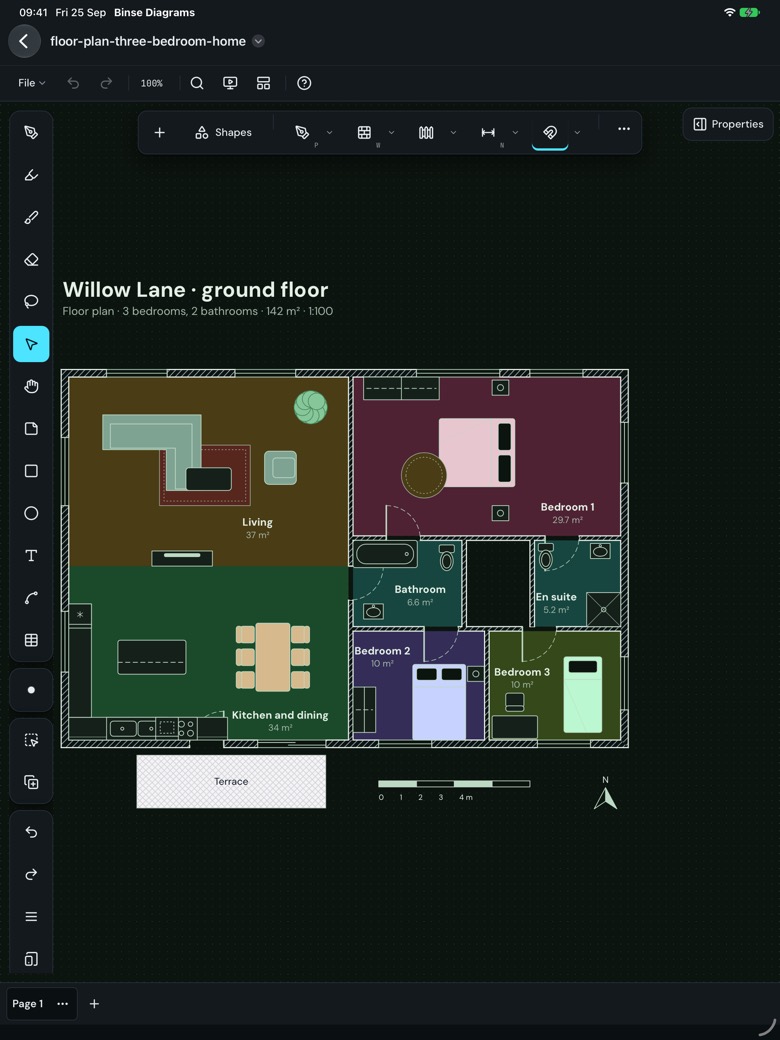Select the Living room label
Viewport: 780px width, 1040px height.
[257, 522]
